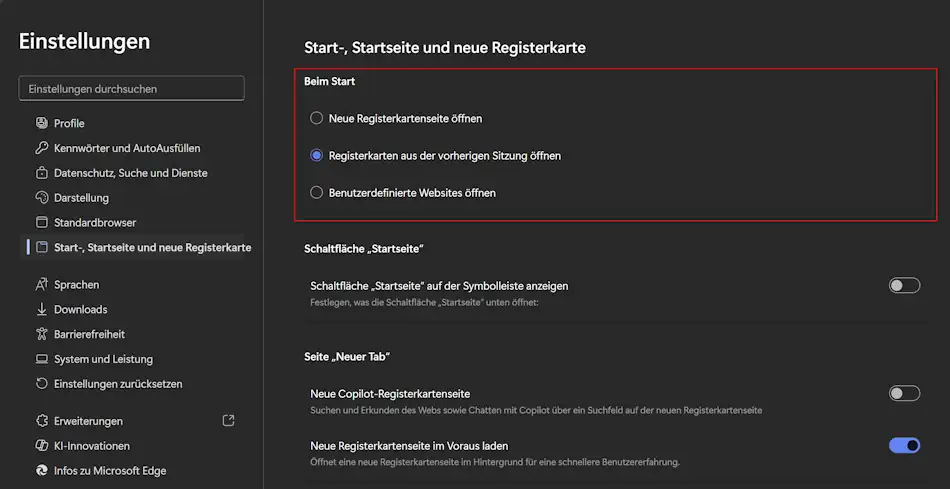Viewport: 950px width, 489px height.
Task: Click the Darstellung palette icon
Action: pyautogui.click(x=42, y=198)
